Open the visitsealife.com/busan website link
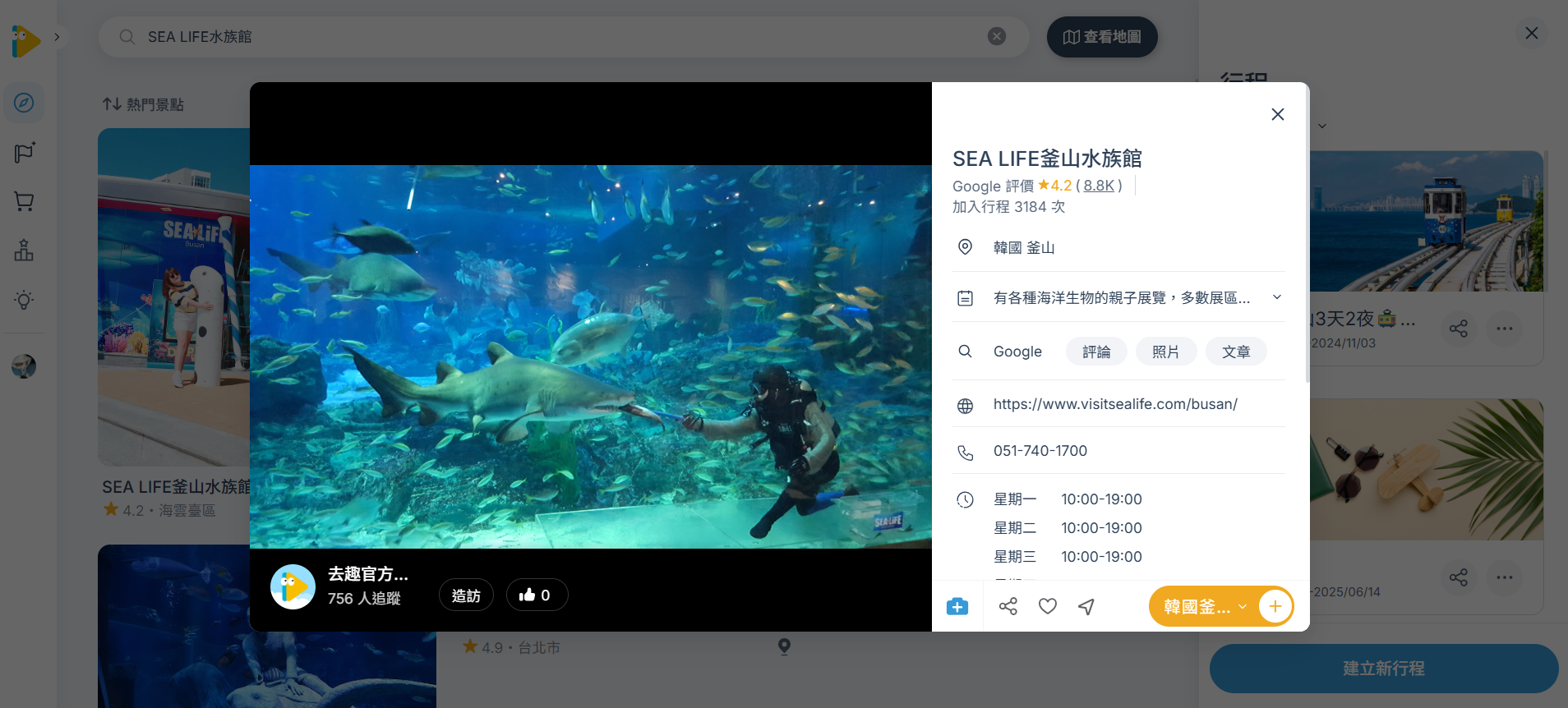The image size is (1568, 708). pyautogui.click(x=1115, y=404)
